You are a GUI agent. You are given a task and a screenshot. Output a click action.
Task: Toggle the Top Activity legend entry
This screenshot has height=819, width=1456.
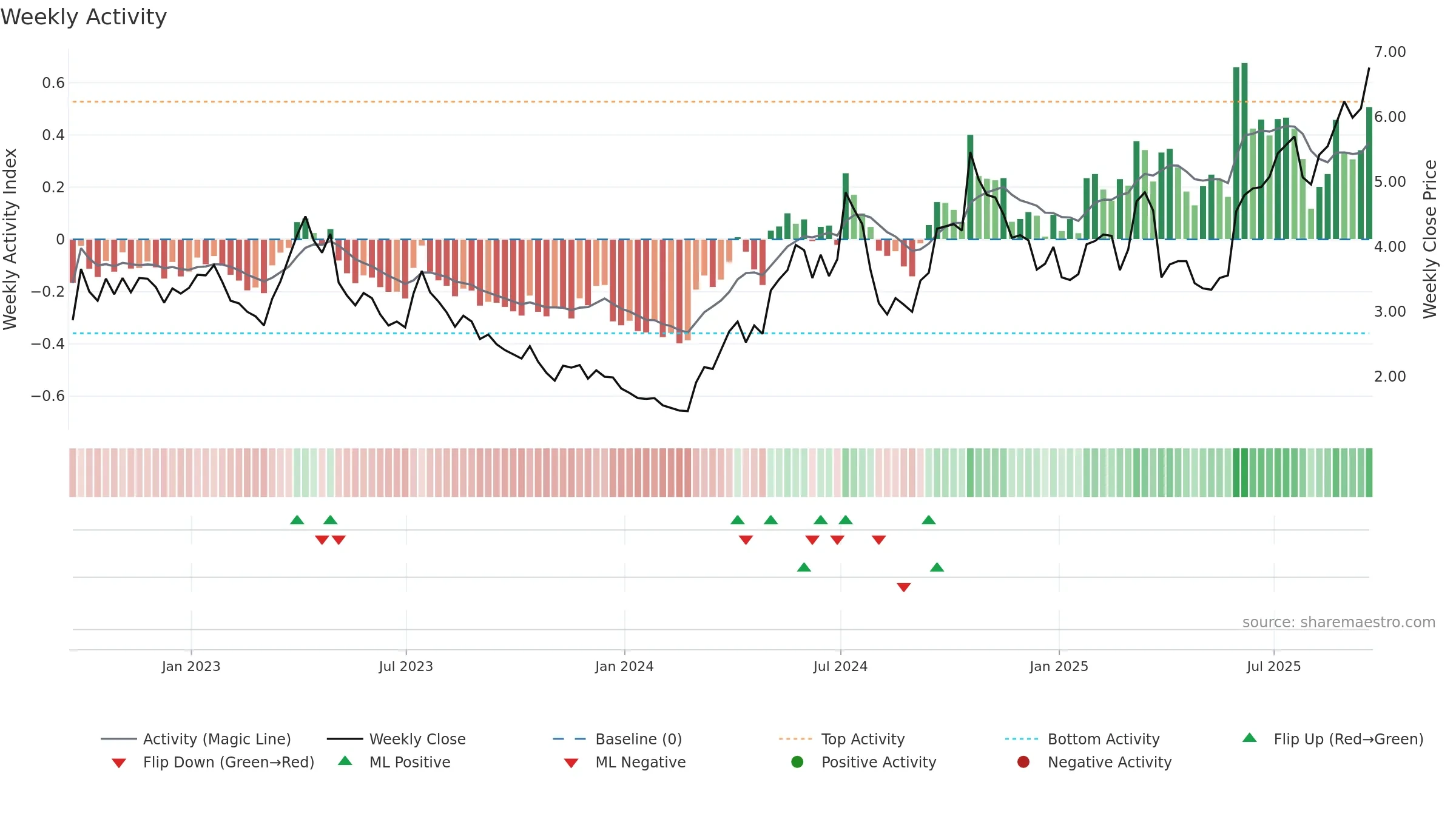pos(841,739)
